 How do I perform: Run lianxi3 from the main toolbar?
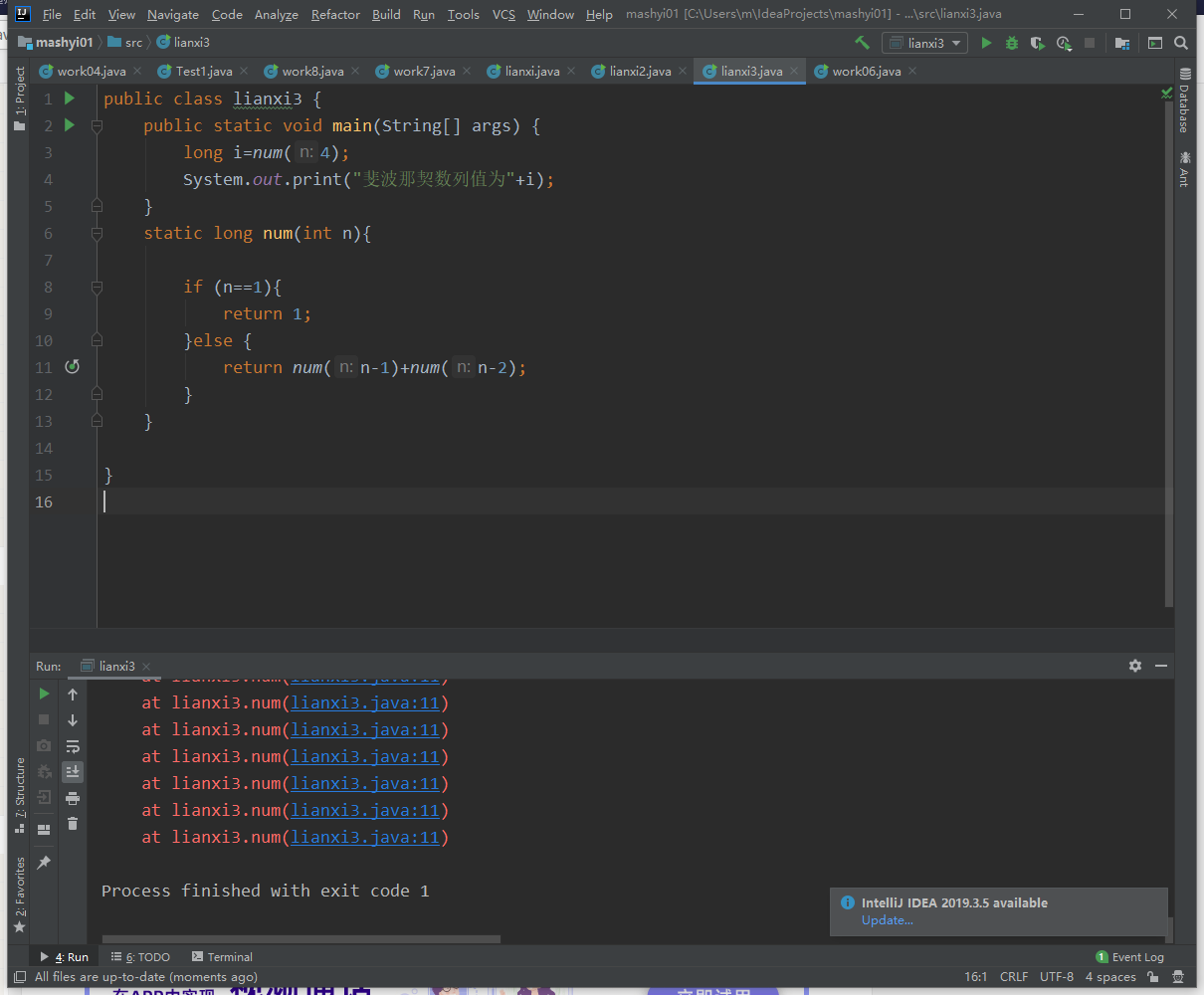click(x=986, y=43)
